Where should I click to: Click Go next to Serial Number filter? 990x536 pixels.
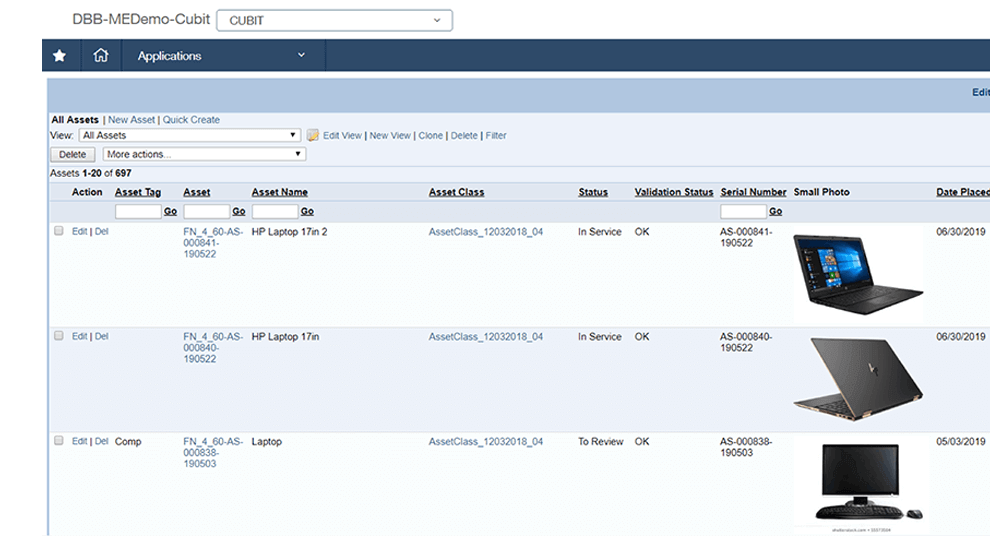[x=776, y=211]
